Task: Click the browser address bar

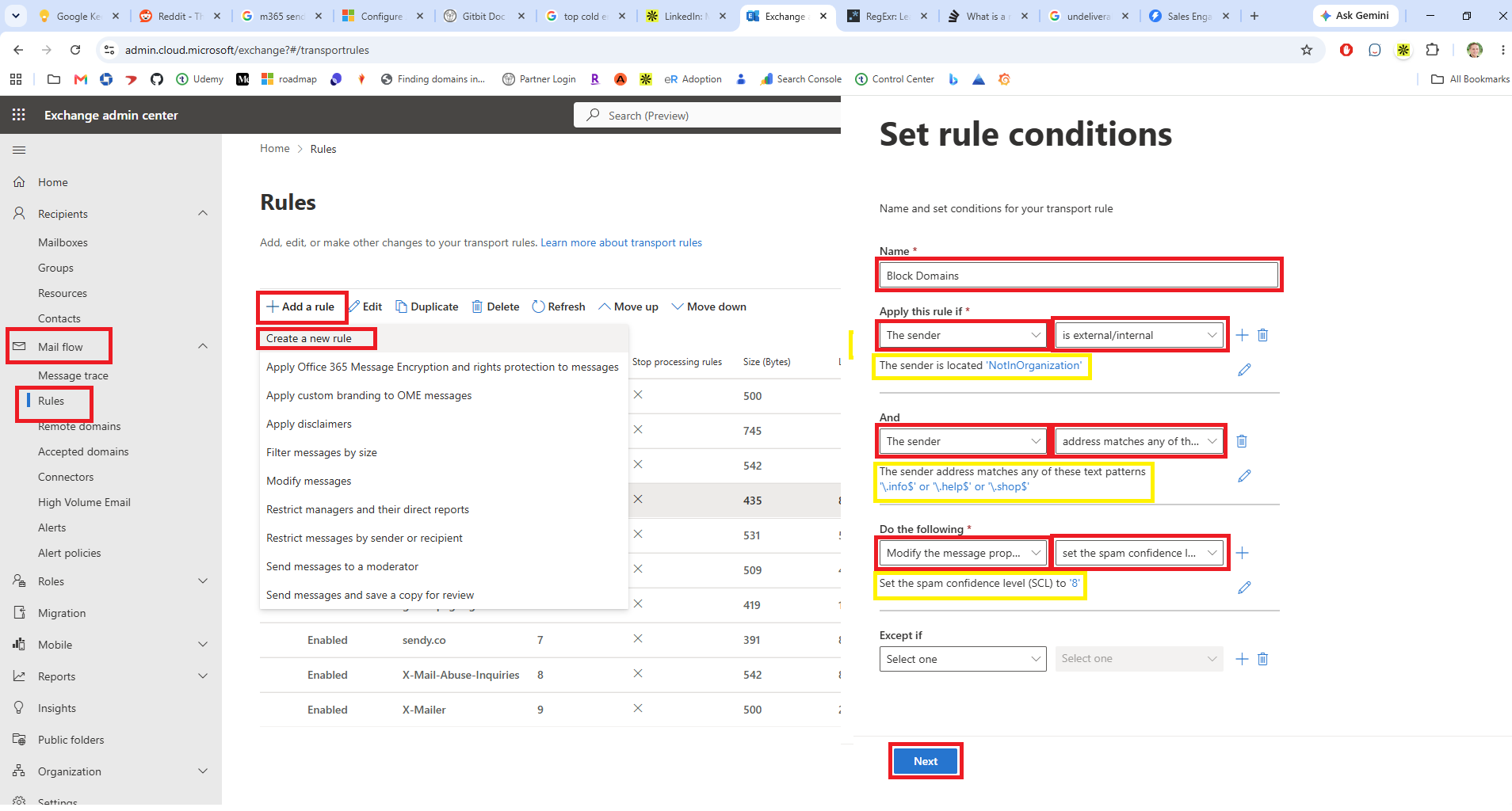Action: click(x=705, y=50)
